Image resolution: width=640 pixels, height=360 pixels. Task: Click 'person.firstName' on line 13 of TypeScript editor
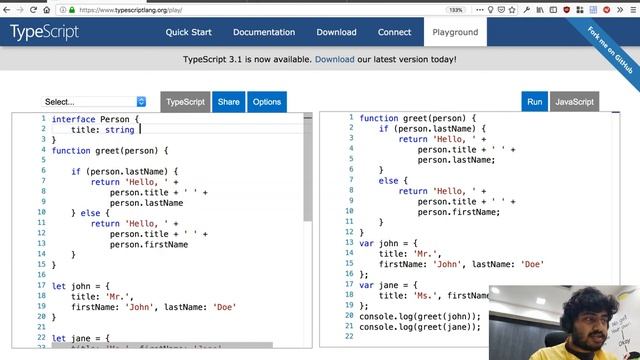(x=149, y=244)
